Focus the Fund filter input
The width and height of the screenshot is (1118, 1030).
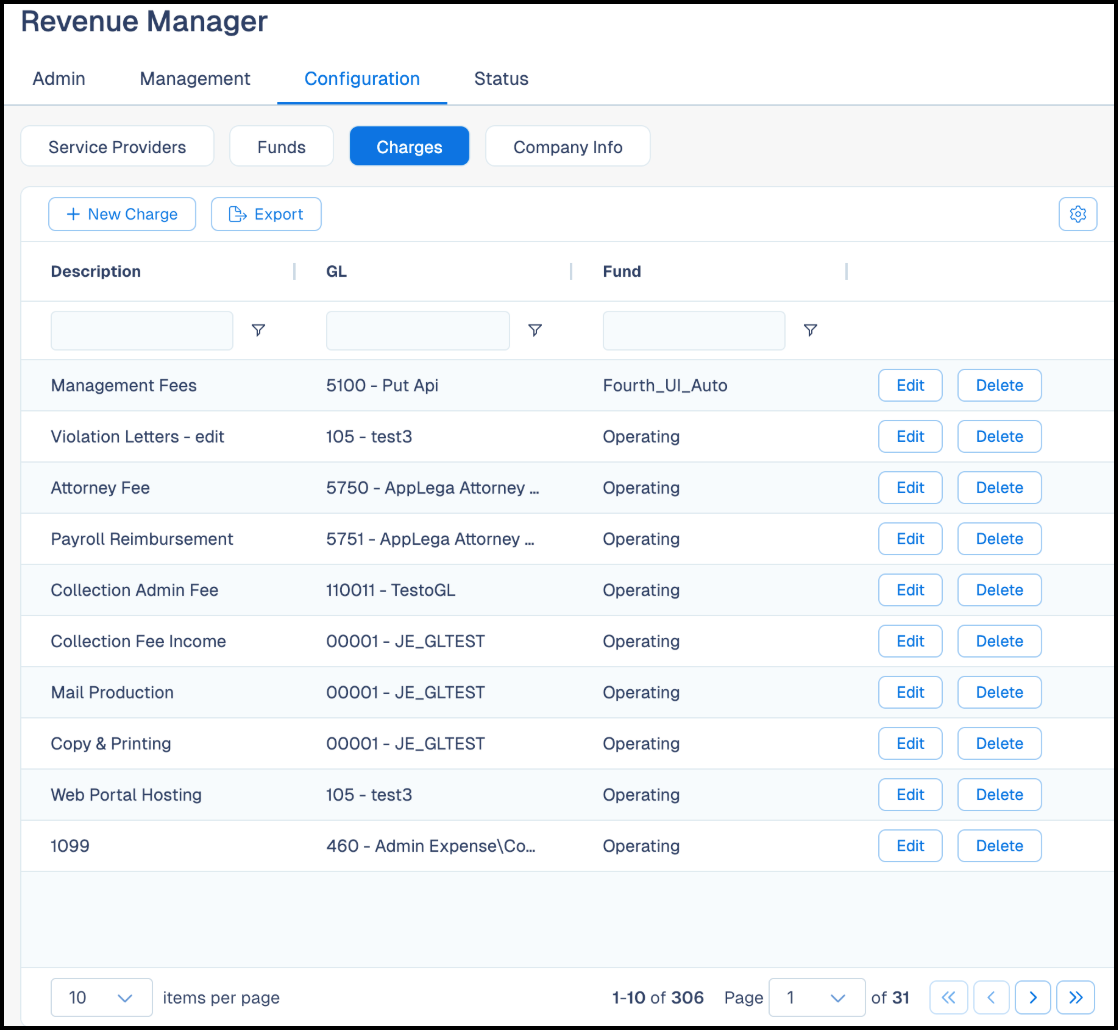click(x=694, y=330)
